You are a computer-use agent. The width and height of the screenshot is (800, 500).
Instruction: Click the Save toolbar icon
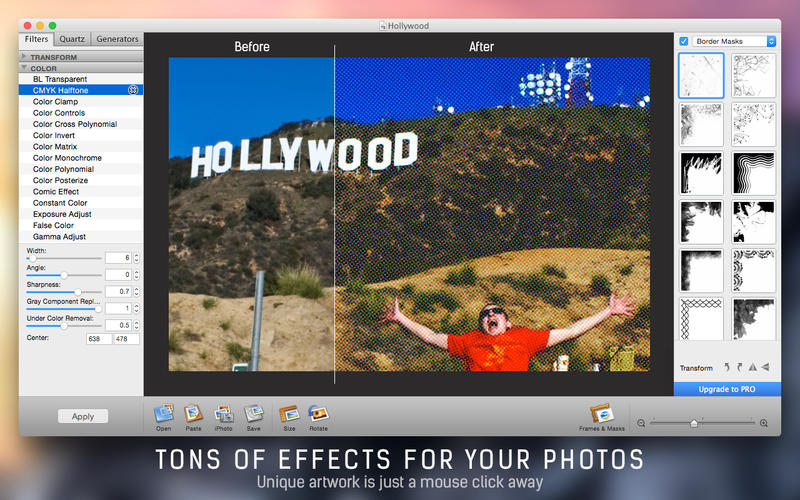tap(253, 413)
